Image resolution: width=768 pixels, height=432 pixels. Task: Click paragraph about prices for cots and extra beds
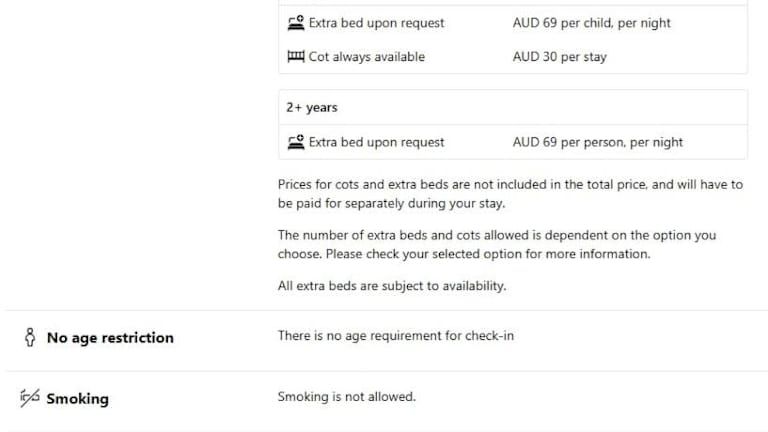pos(510,194)
